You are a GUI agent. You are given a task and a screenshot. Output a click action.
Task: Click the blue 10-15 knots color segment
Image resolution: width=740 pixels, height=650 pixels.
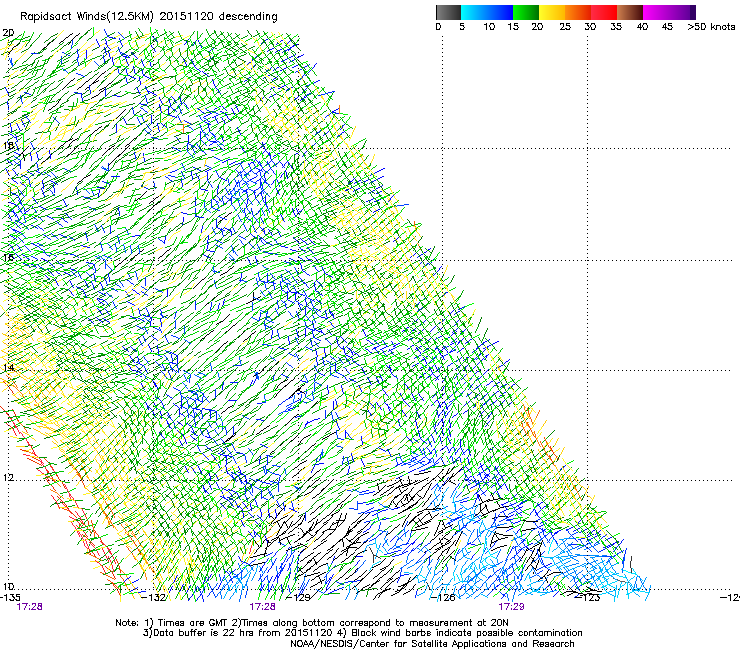[x=500, y=12]
